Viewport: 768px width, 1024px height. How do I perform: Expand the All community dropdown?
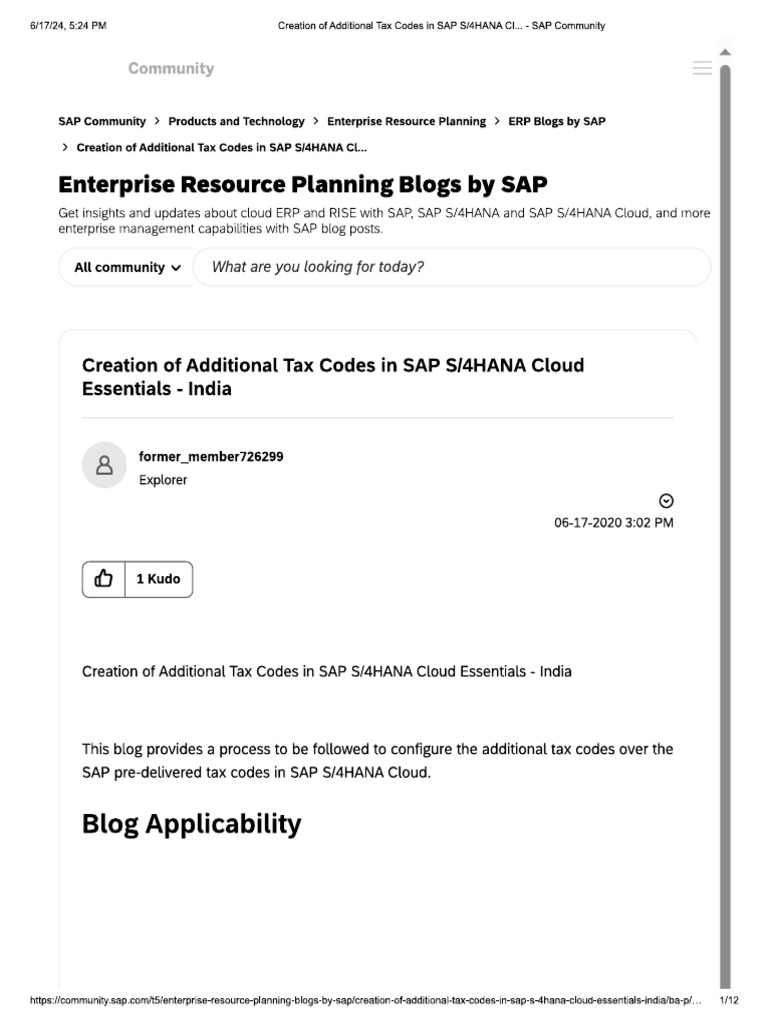pos(127,267)
